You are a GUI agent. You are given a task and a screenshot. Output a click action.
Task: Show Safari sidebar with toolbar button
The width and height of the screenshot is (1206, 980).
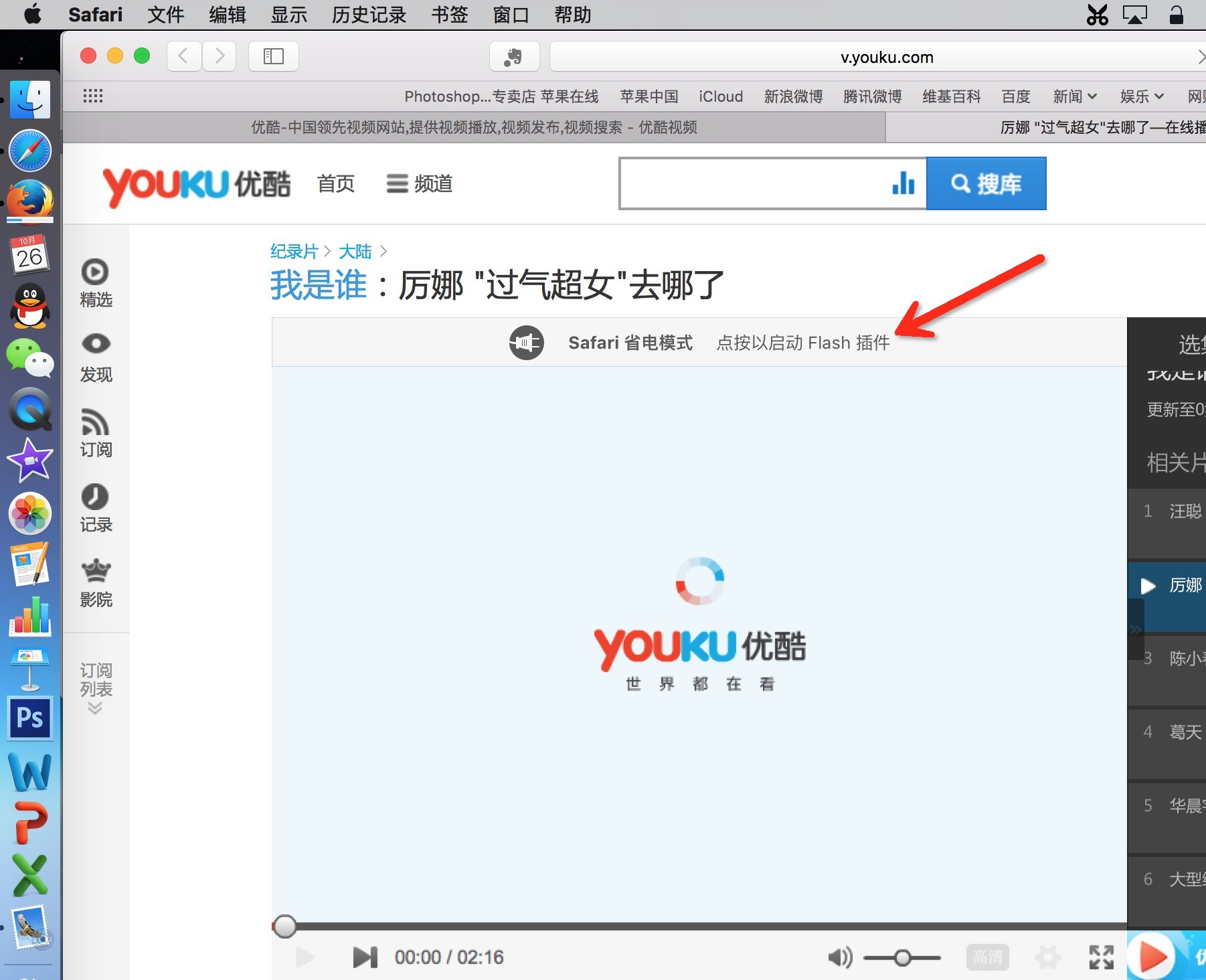pyautogui.click(x=274, y=56)
